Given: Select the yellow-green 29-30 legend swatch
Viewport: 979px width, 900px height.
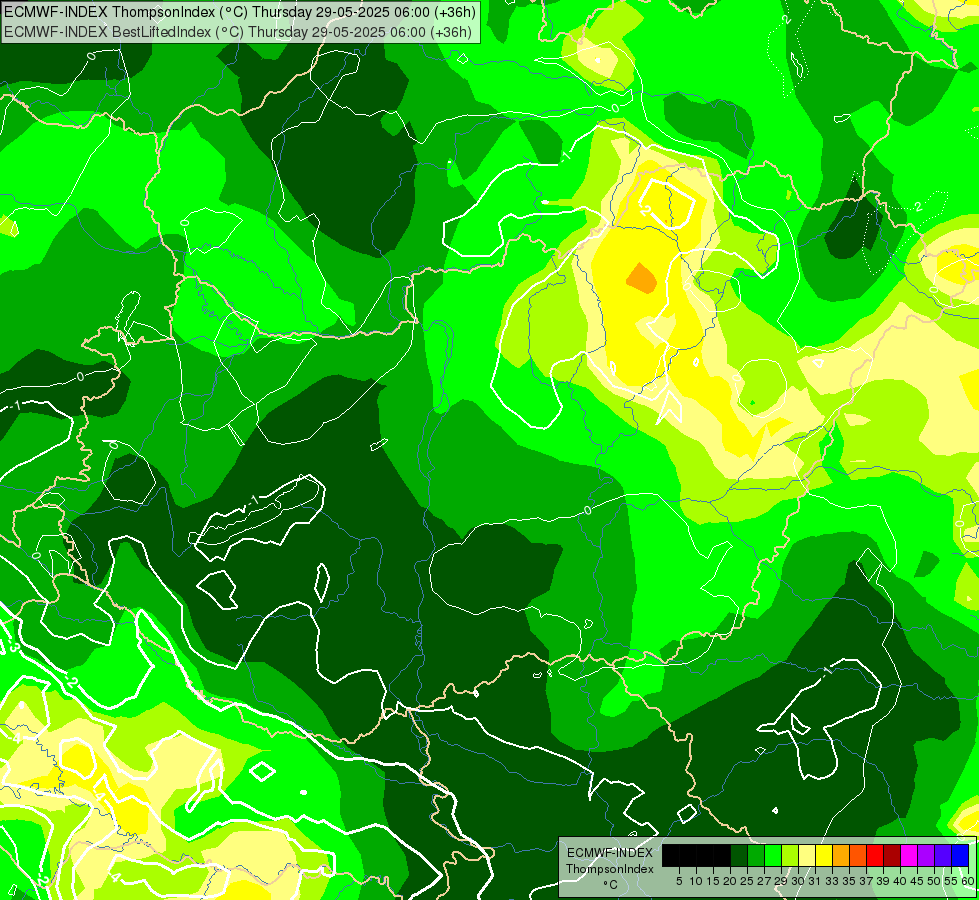Looking at the screenshot, I should [790, 855].
